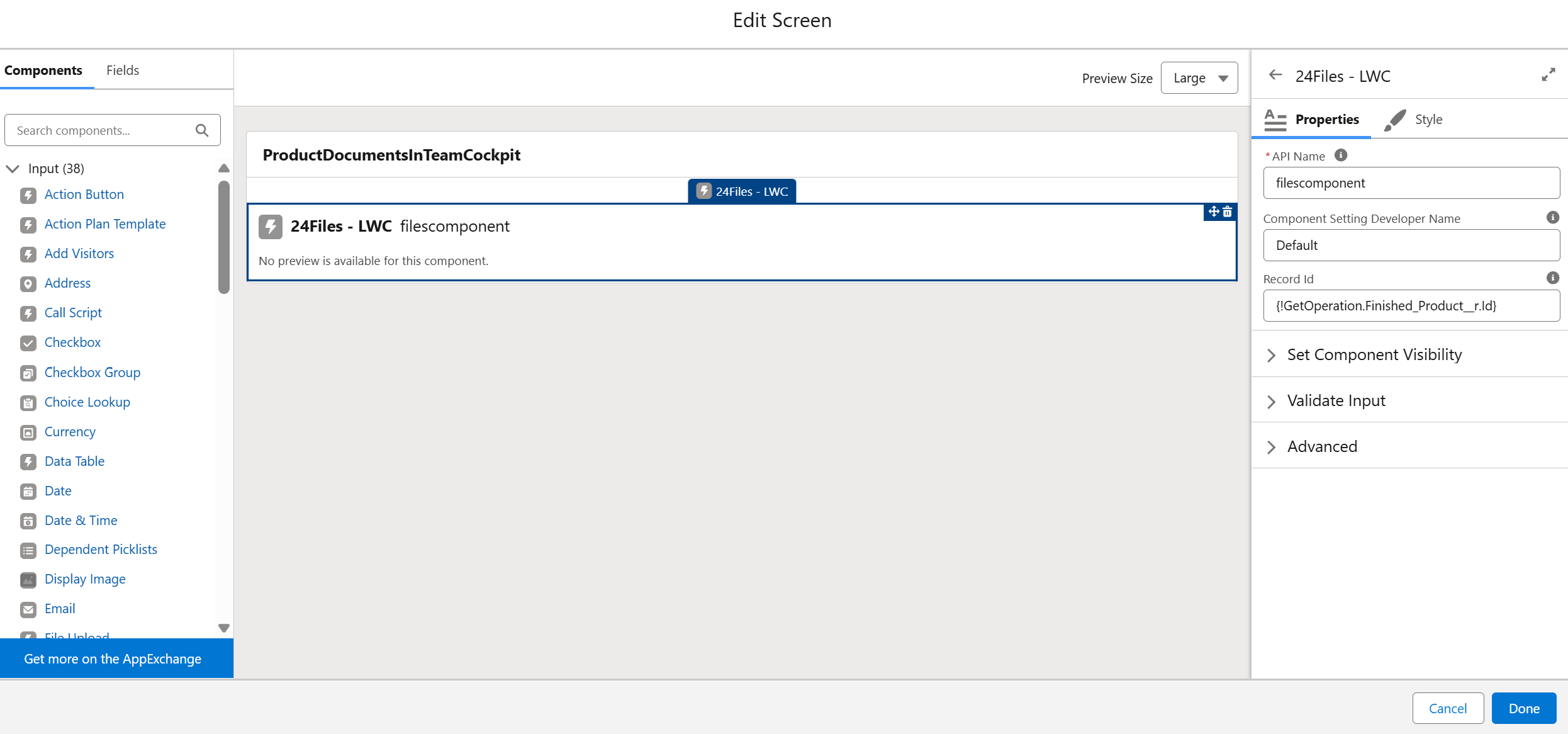Edit the API Name field
Viewport: 1568px width, 734px height.
(1411, 183)
